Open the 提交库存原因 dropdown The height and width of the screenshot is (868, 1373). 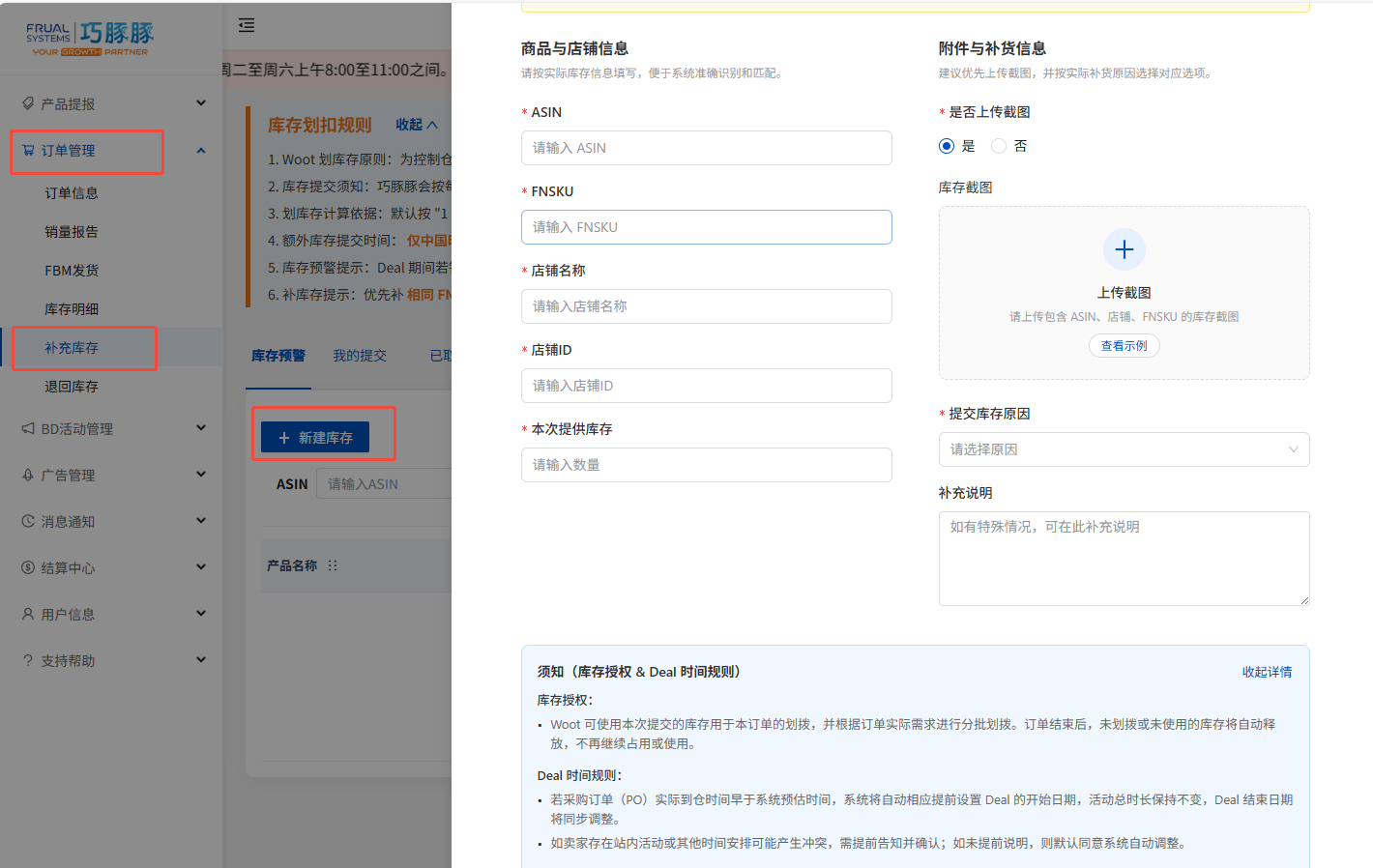(x=1124, y=449)
